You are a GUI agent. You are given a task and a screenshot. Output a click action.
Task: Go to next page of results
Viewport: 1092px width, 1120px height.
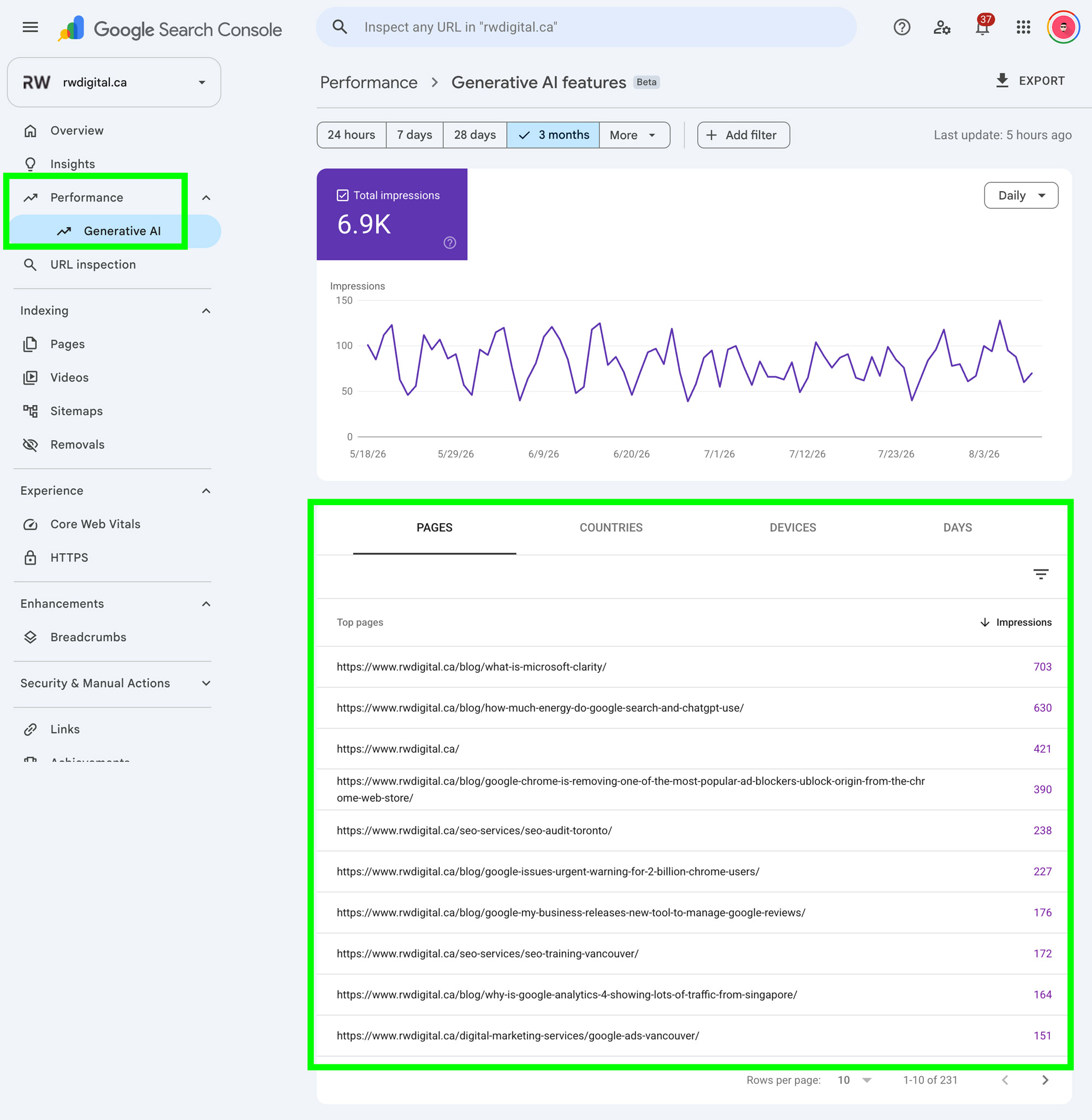coord(1045,1080)
